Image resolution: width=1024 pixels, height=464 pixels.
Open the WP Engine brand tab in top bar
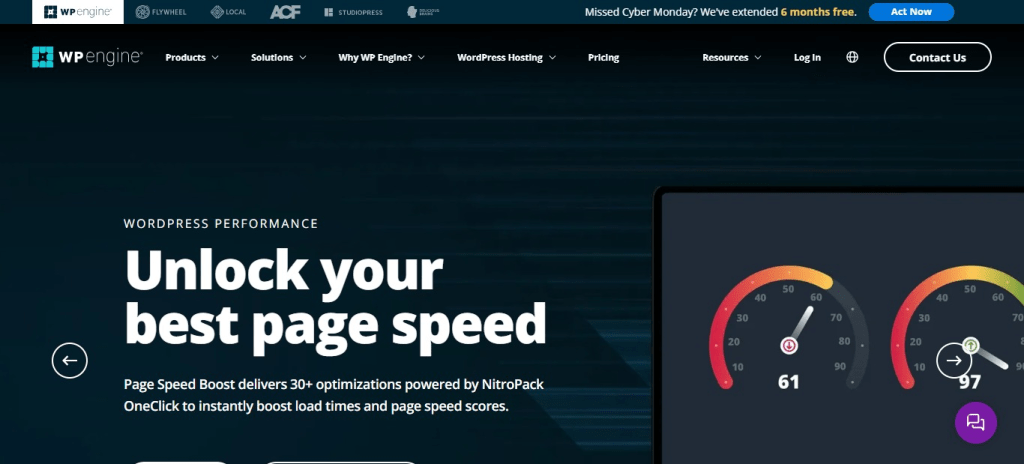pyautogui.click(x=78, y=12)
